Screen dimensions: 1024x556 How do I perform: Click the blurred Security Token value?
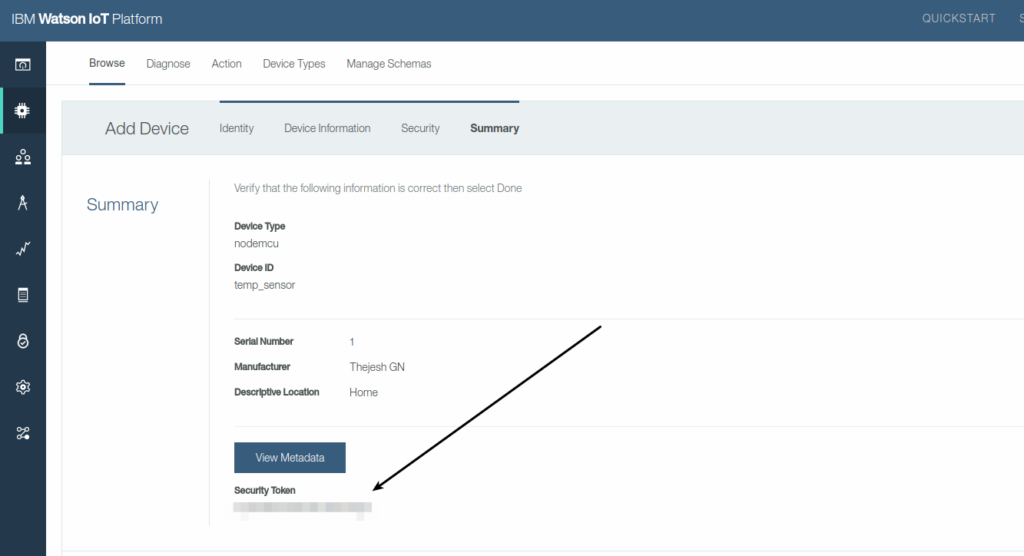302,508
